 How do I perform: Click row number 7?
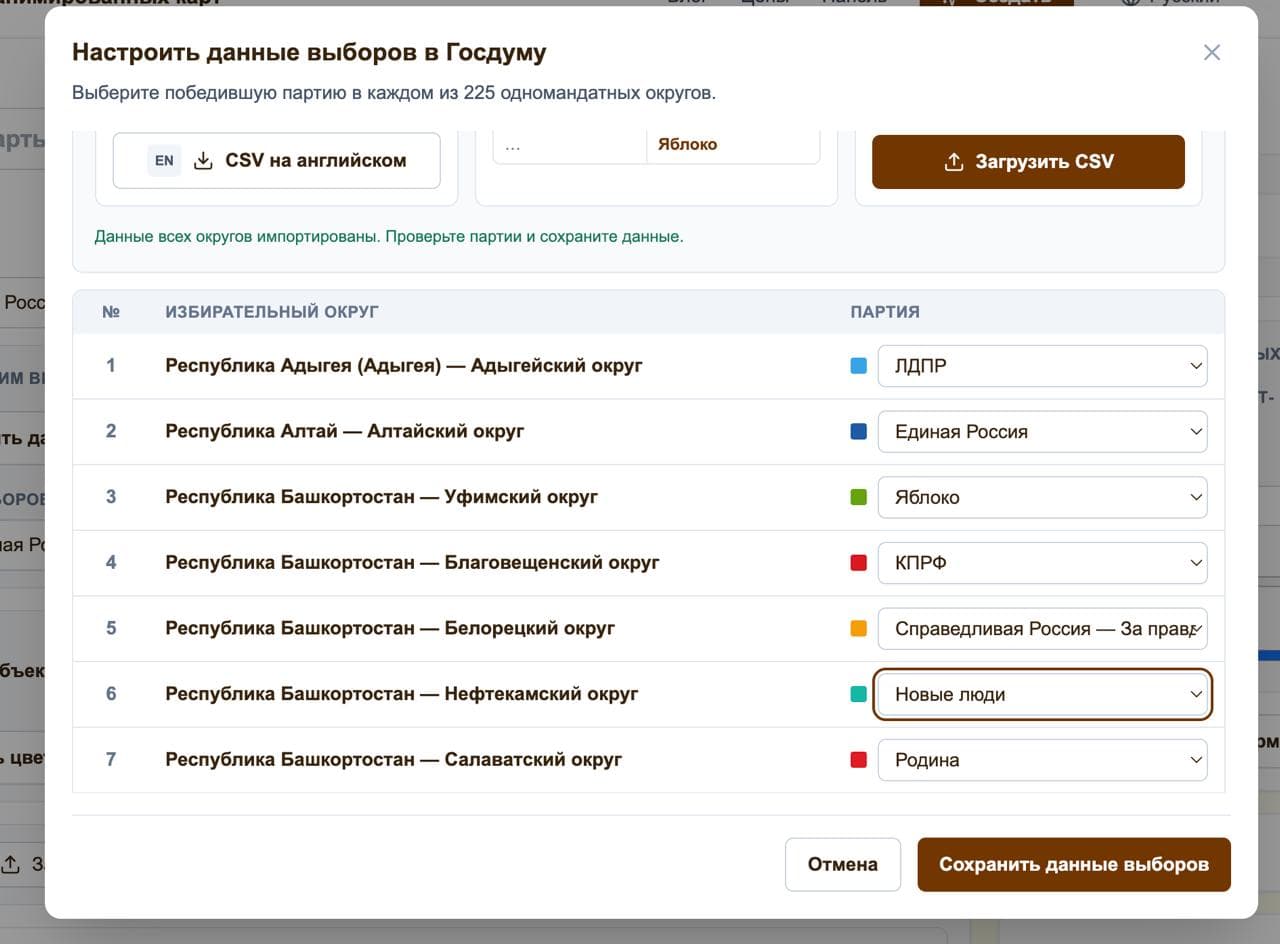pyautogui.click(x=111, y=760)
